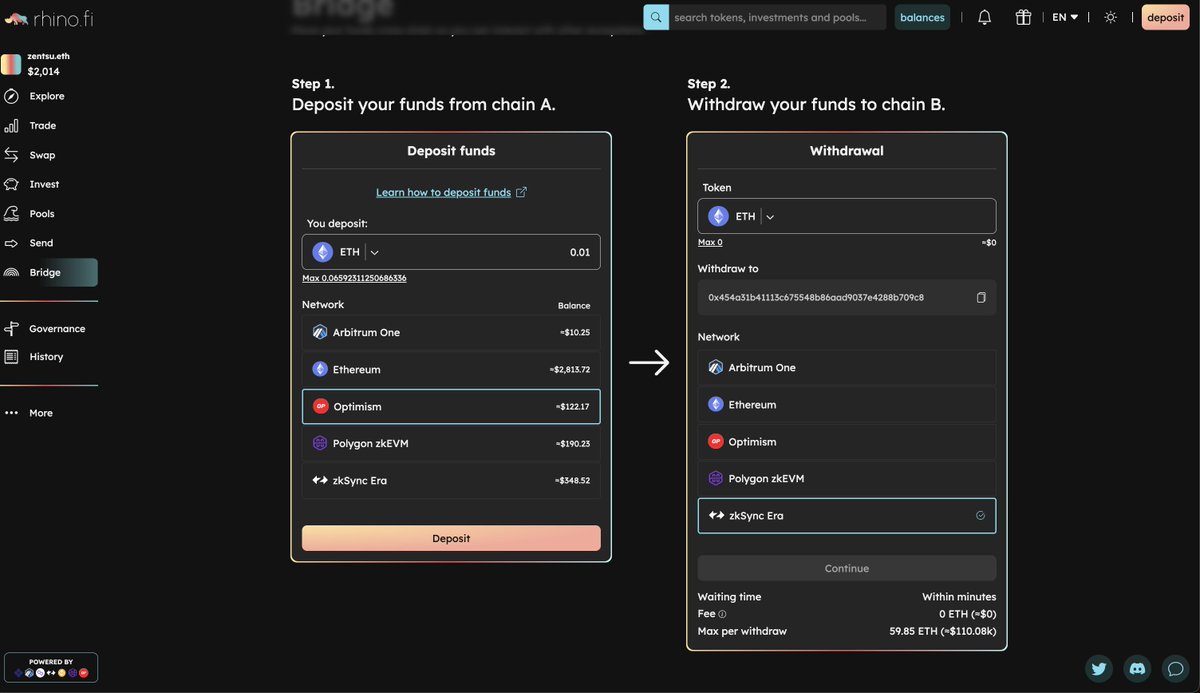1200x693 pixels.
Task: Go to Invest in sidebar
Action: click(44, 184)
